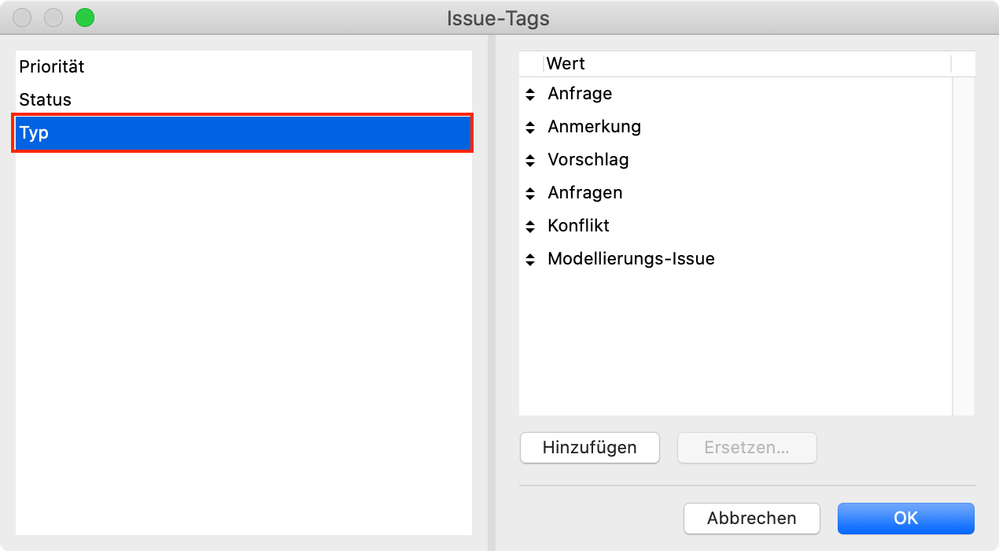Screen dimensions: 999x551
Task: Choose the Vorschlag value entry
Action: pyautogui.click(x=588, y=160)
